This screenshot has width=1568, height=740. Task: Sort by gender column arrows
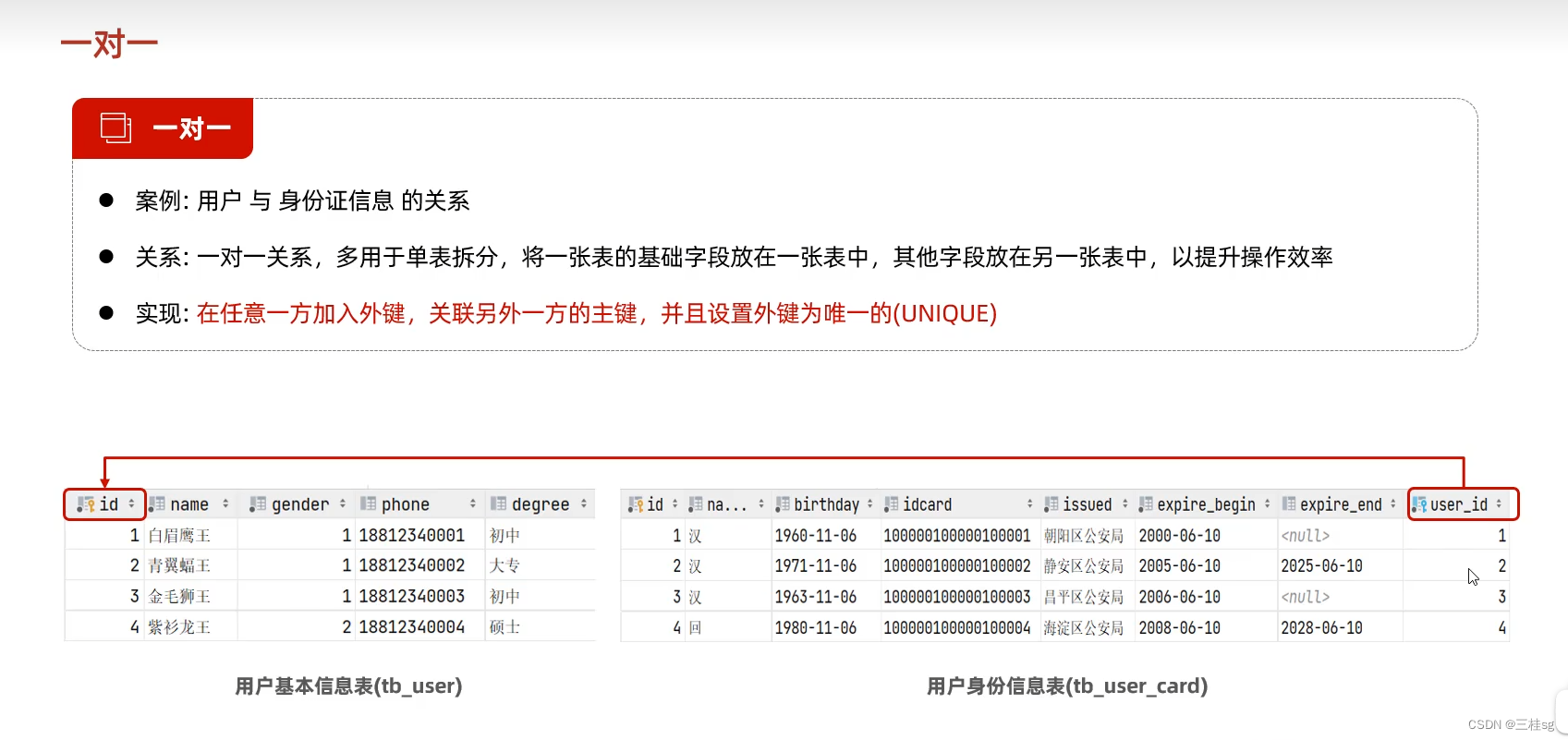pyautogui.click(x=343, y=504)
